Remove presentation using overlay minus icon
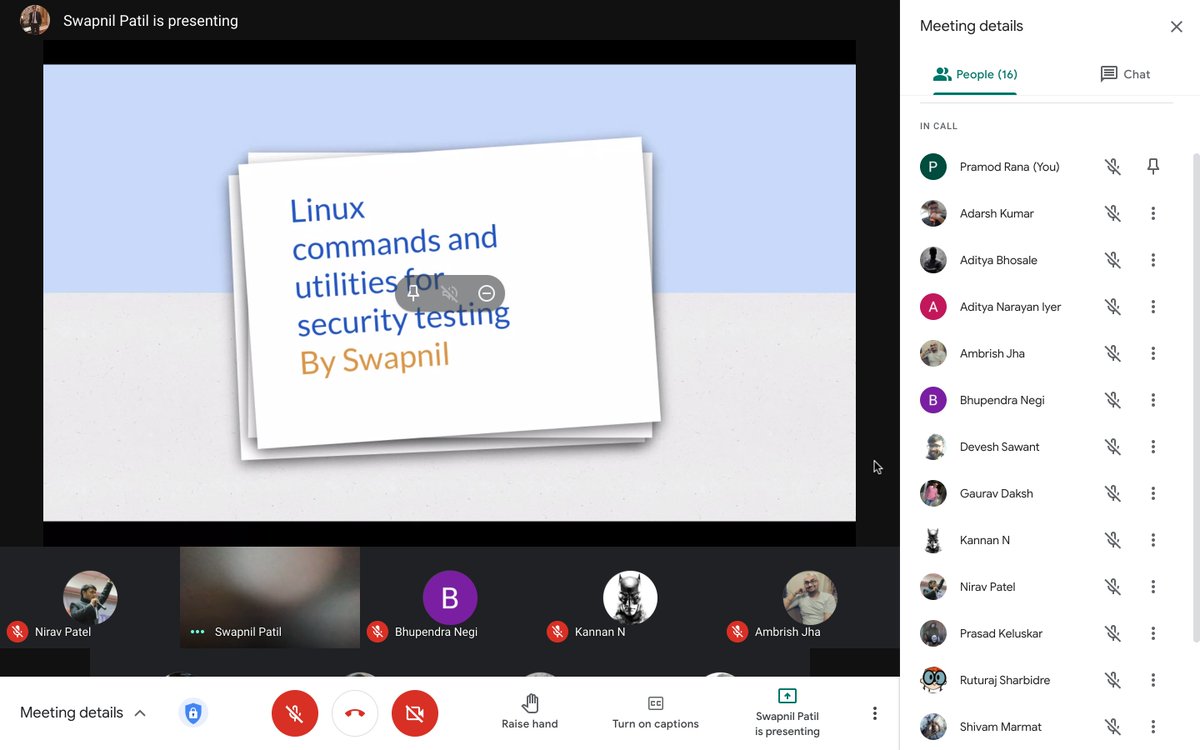The height and width of the screenshot is (750, 1200). pos(487,293)
